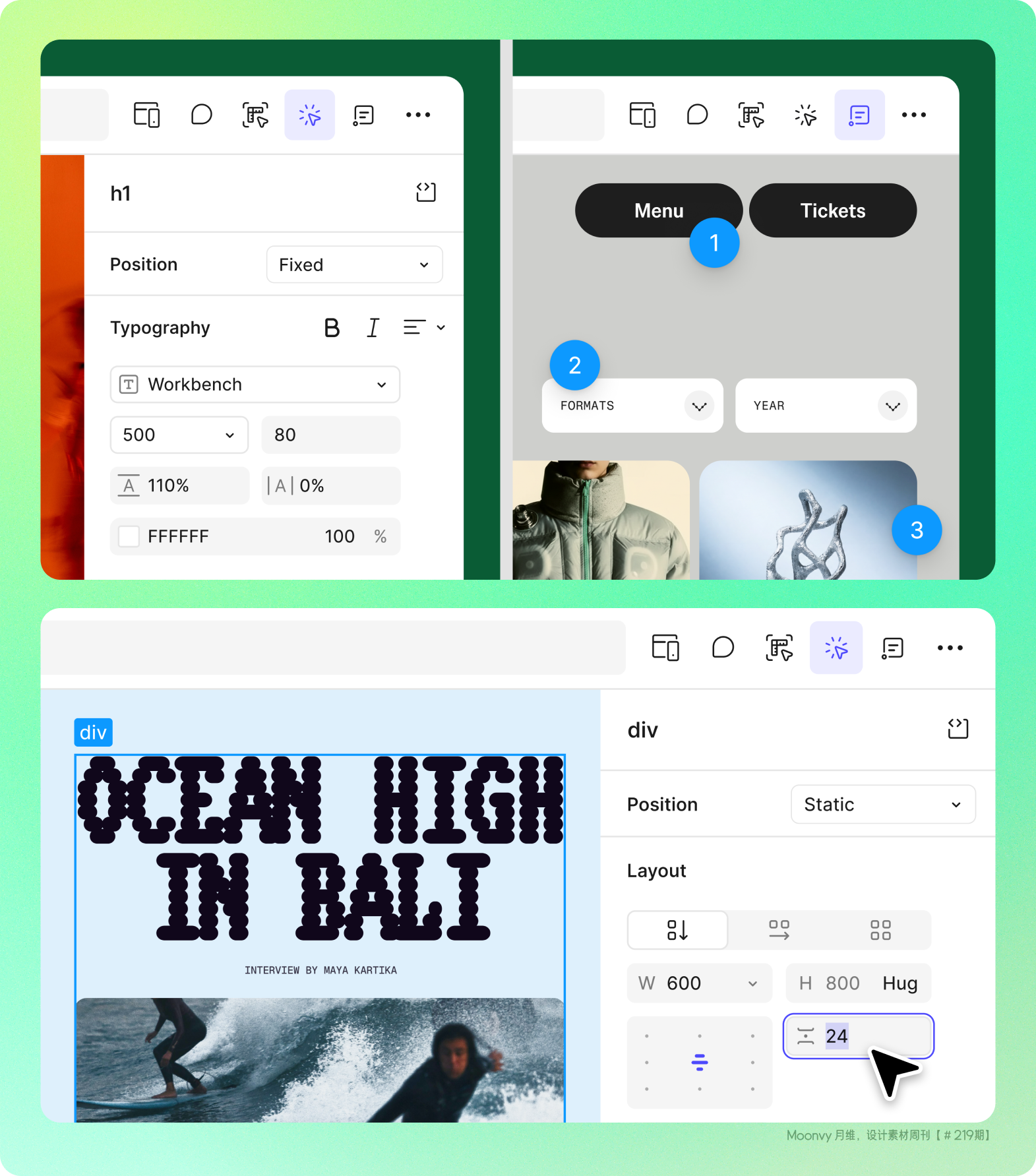Toggle Italic text style
The width and height of the screenshot is (1036, 1176).
pyautogui.click(x=373, y=328)
